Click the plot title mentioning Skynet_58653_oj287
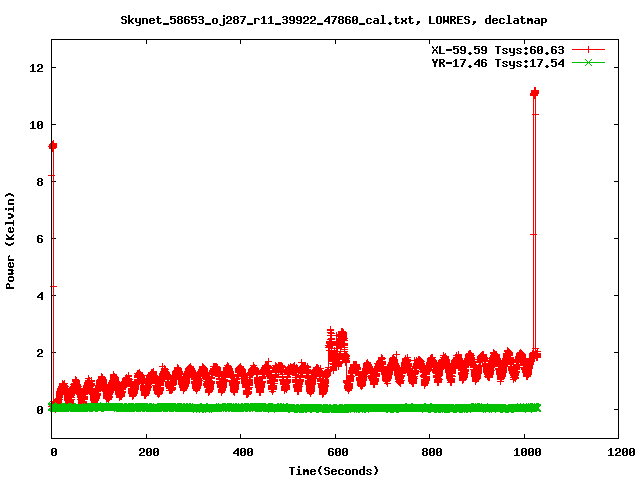The height and width of the screenshot is (480, 640). click(x=333, y=20)
